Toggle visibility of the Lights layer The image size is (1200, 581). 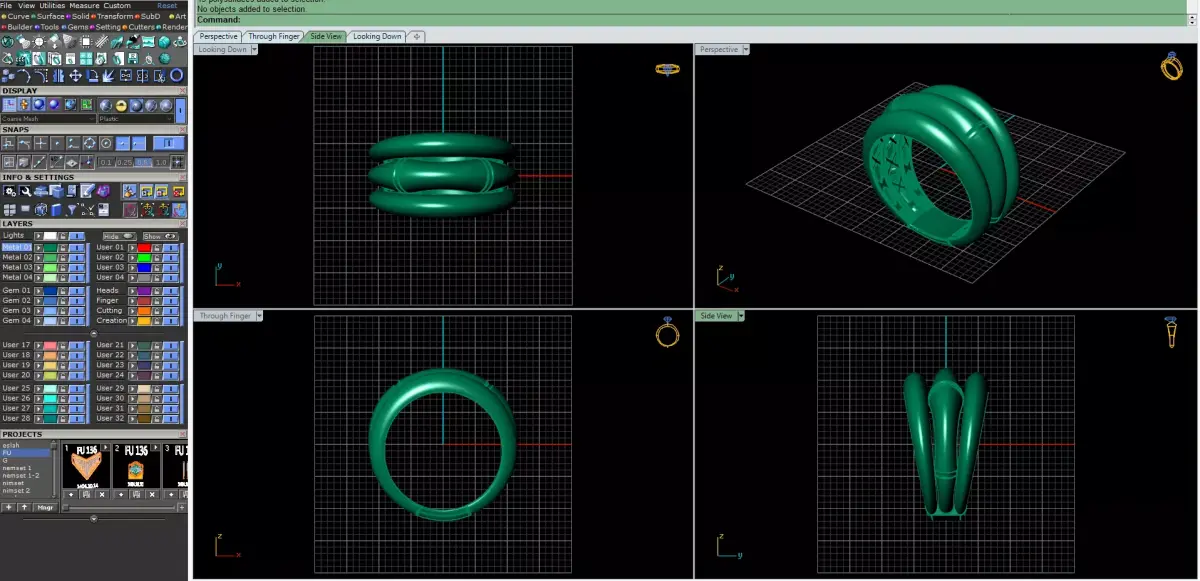point(76,236)
